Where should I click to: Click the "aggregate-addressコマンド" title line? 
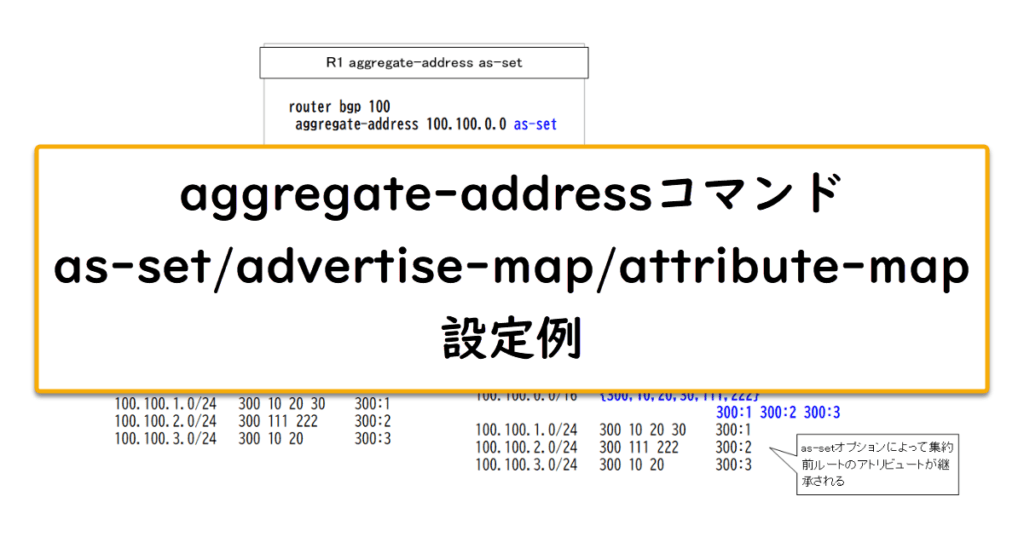pyautogui.click(x=511, y=195)
